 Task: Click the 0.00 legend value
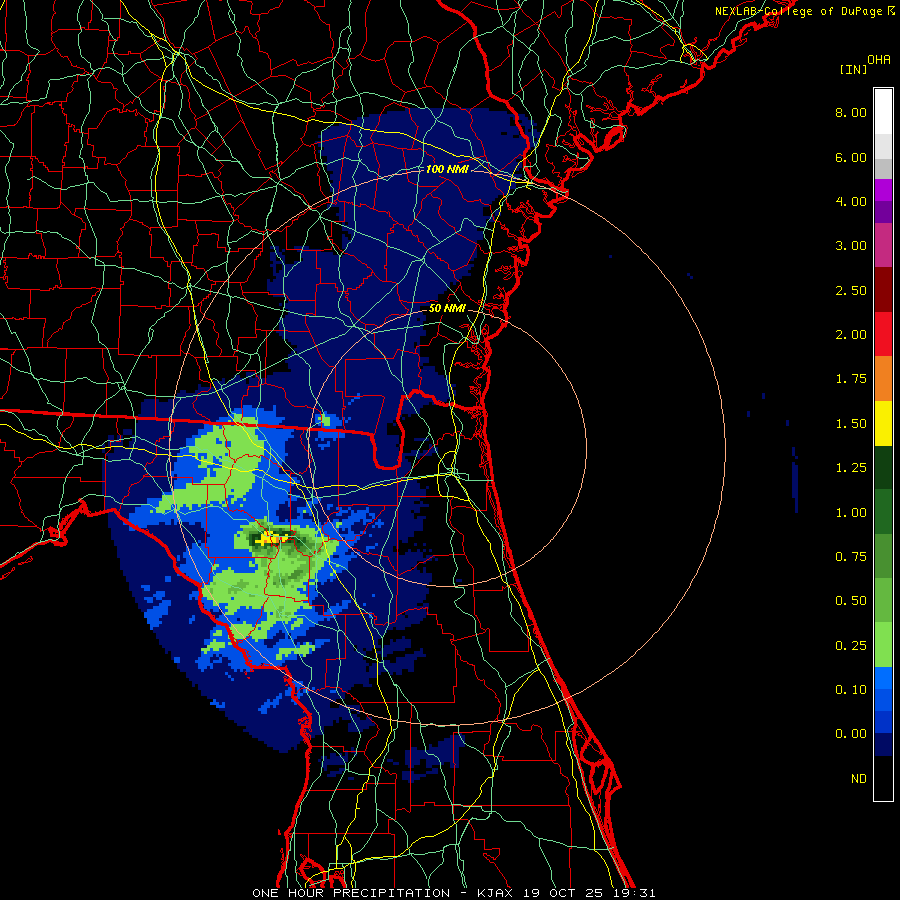851,734
